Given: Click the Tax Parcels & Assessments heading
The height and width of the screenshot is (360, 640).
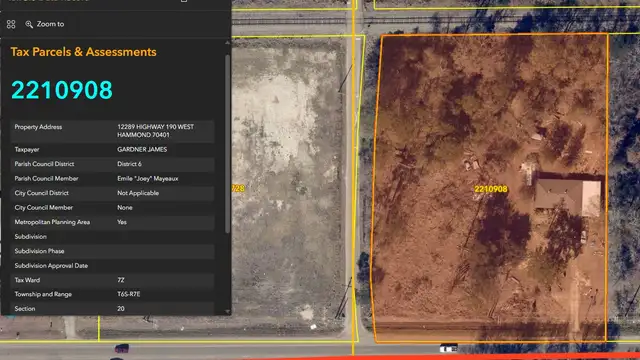Looking at the screenshot, I should point(84,52).
